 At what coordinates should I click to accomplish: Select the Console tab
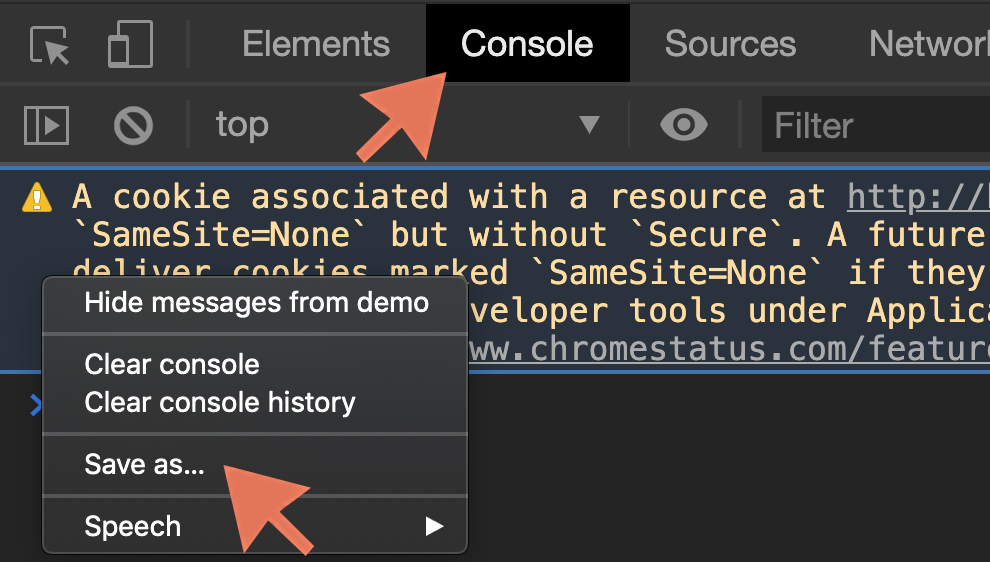click(x=527, y=44)
